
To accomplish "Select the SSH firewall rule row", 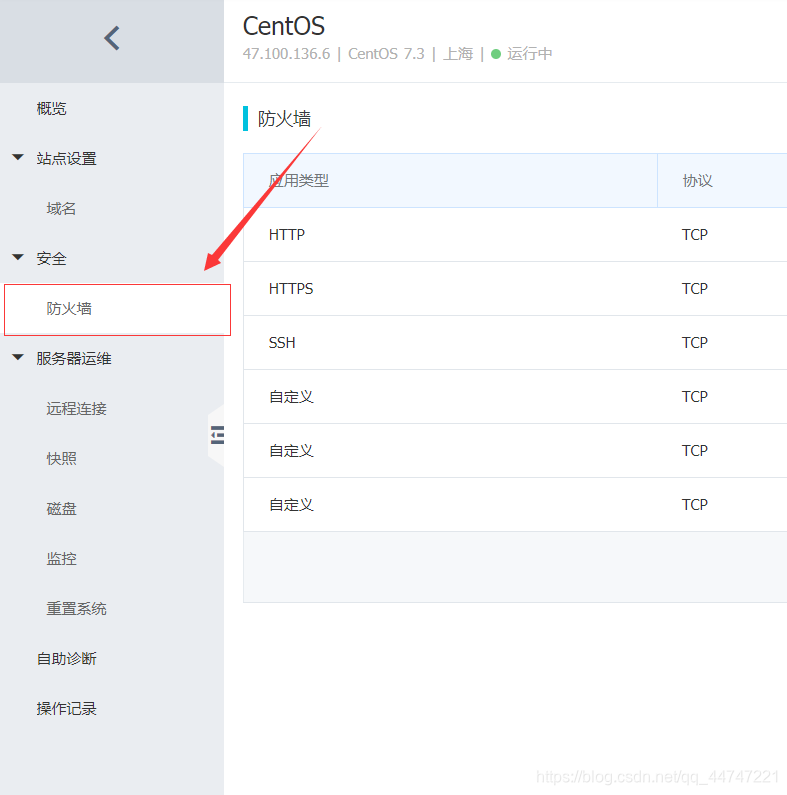I will coord(515,343).
